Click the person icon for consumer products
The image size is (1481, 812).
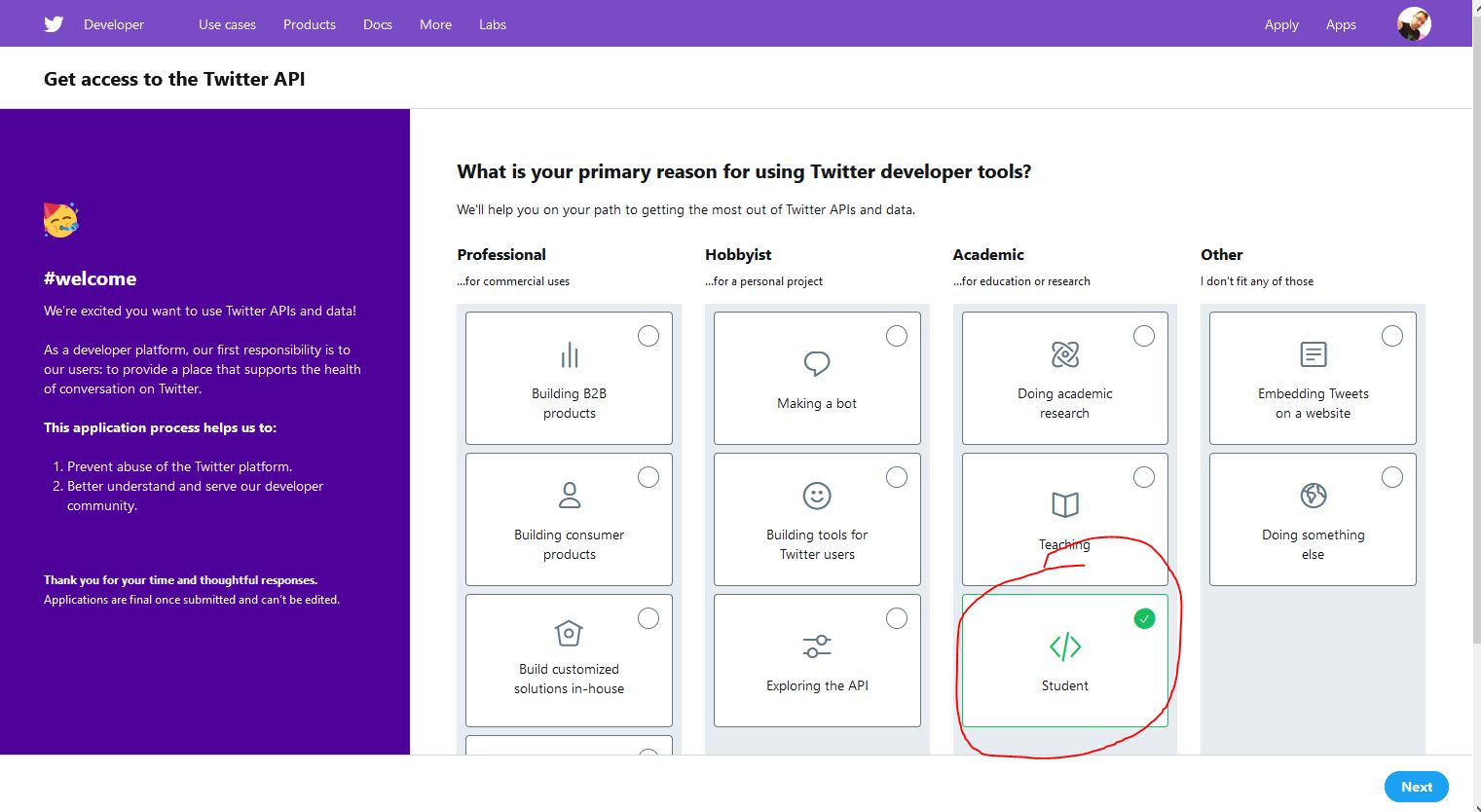point(570,496)
